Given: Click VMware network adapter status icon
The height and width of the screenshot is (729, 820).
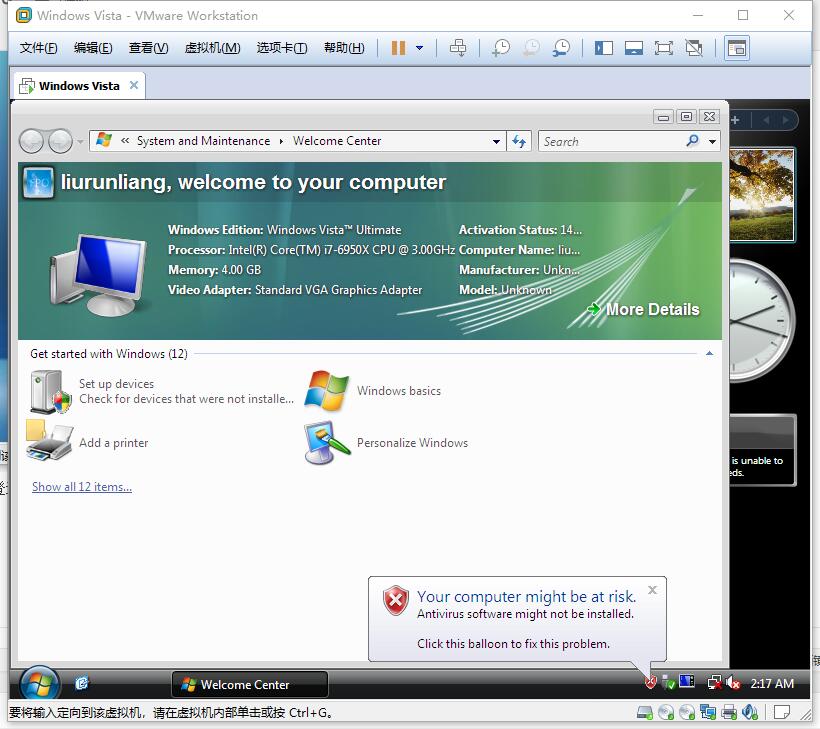Looking at the screenshot, I should 708,712.
